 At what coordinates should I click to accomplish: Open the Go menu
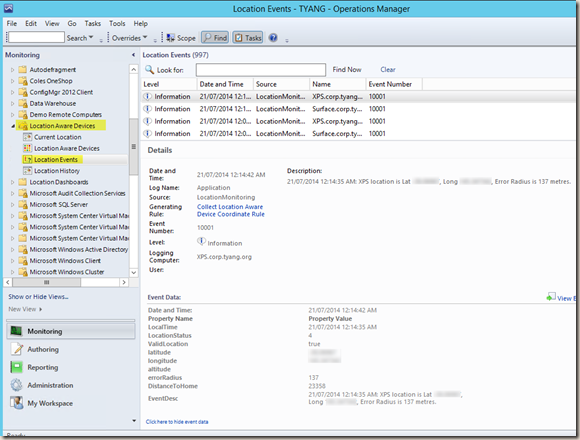coord(72,23)
